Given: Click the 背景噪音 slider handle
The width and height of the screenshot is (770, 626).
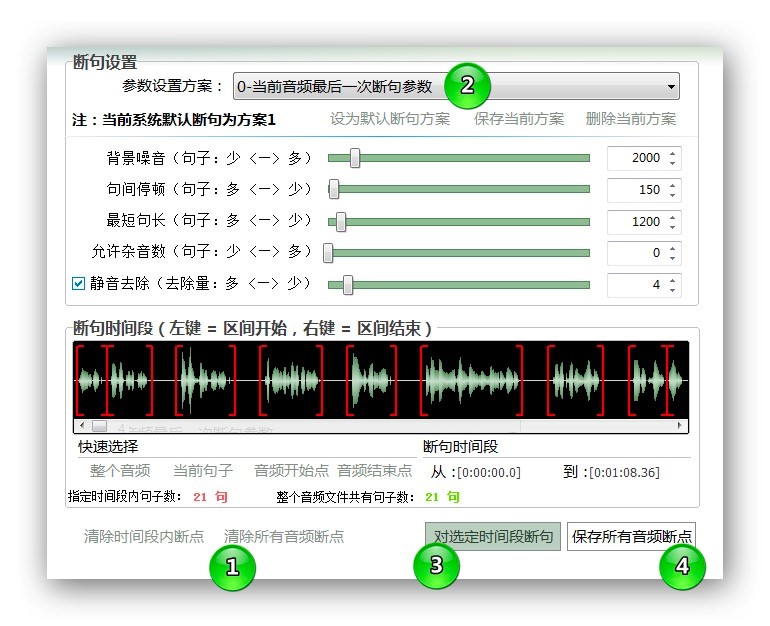Looking at the screenshot, I should (354, 158).
